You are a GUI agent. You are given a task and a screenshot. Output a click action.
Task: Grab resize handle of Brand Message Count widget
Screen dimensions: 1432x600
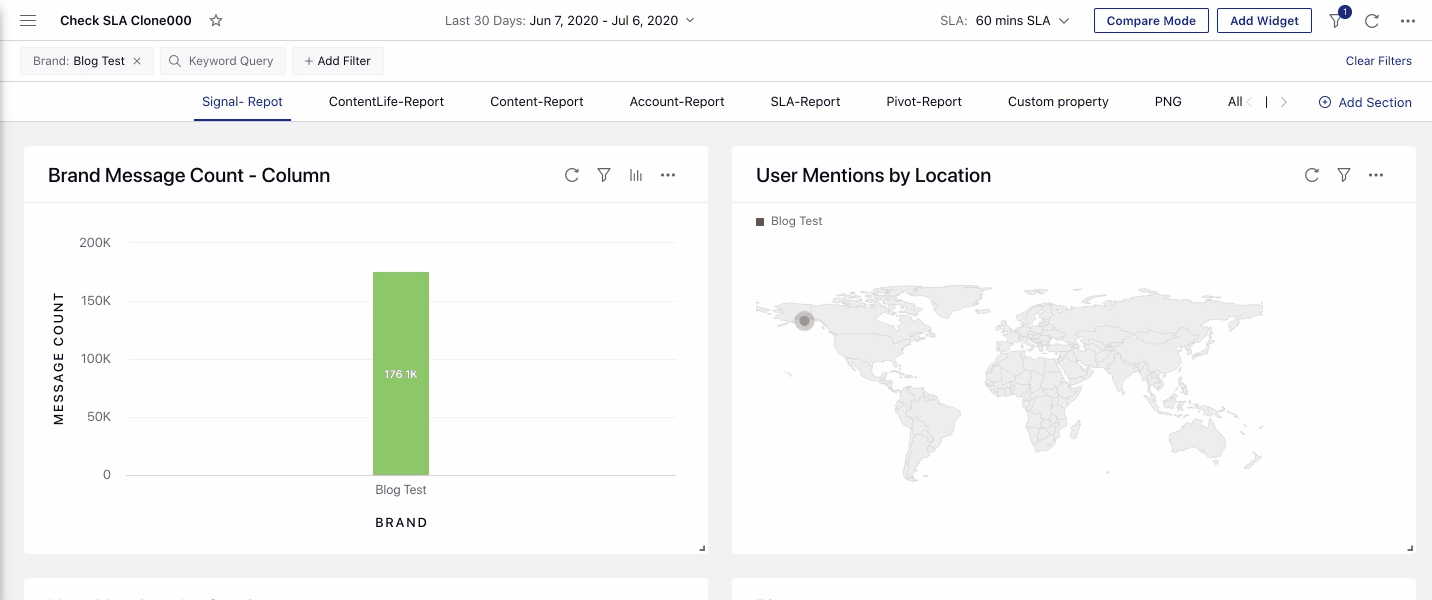tap(702, 548)
